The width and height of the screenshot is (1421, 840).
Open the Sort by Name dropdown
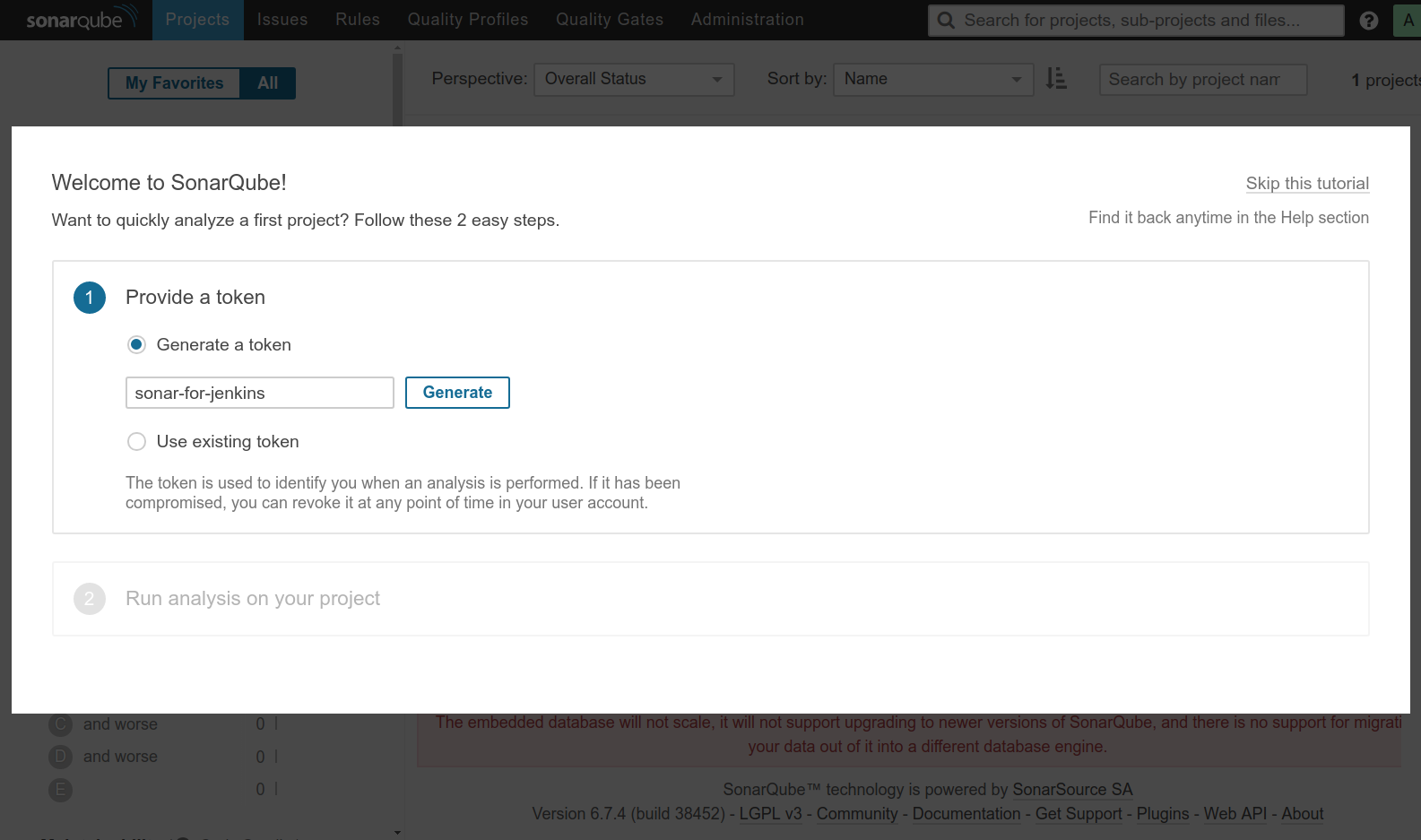(x=933, y=79)
